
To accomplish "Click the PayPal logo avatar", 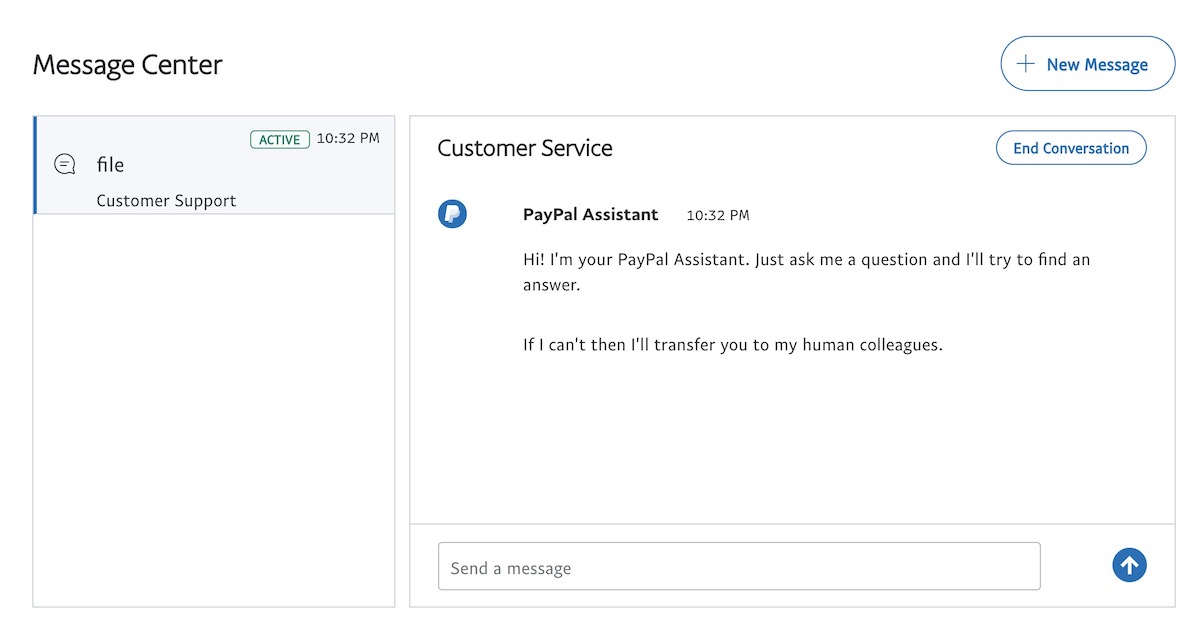I will tap(452, 214).
